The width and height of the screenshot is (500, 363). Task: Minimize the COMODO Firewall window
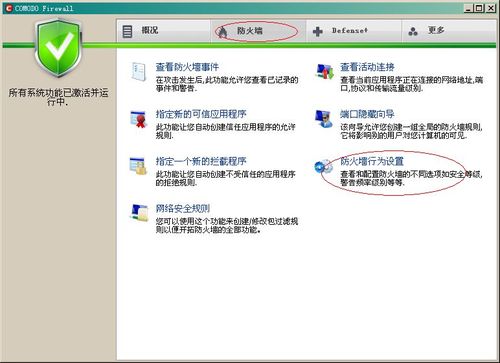point(469,8)
